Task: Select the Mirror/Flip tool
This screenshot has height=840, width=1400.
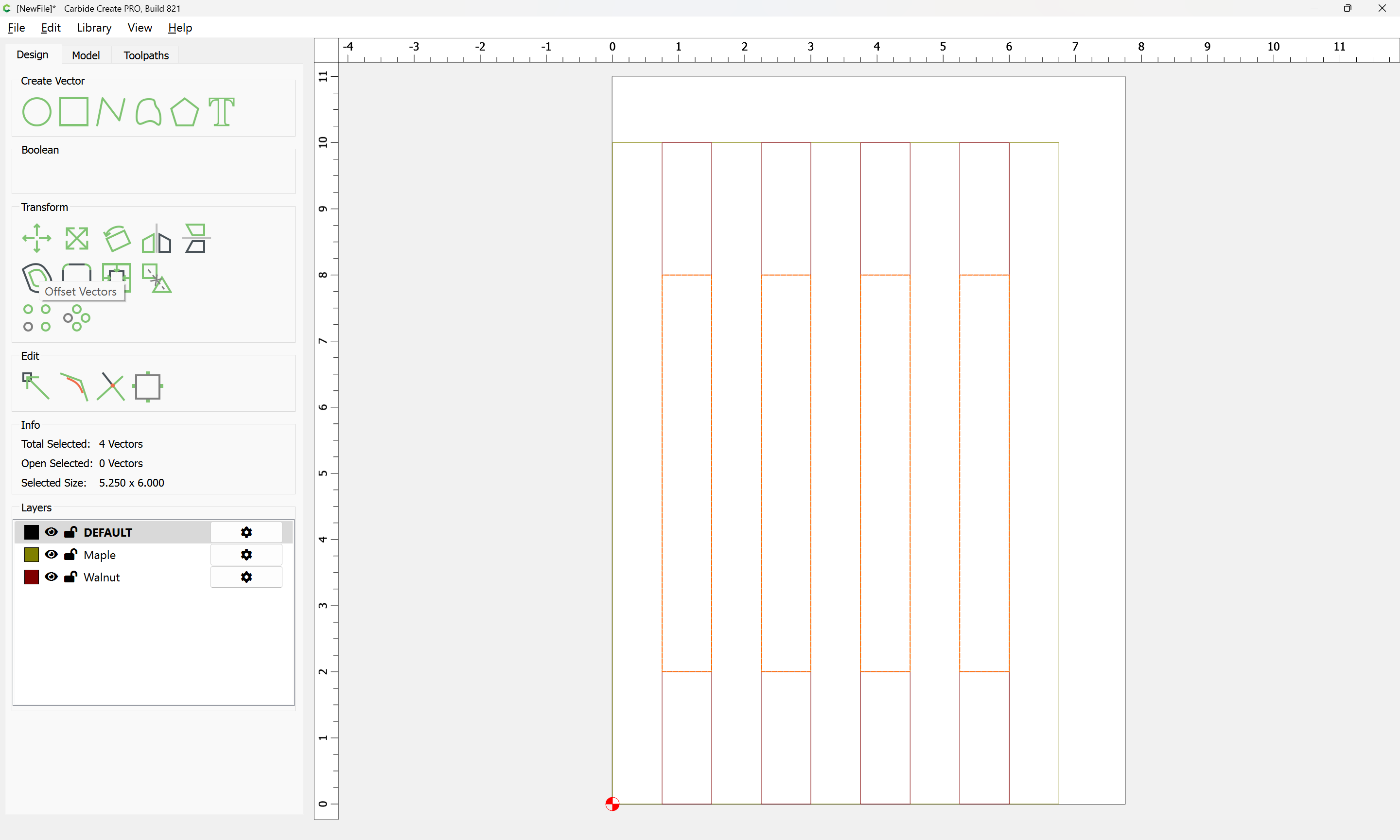Action: point(156,238)
